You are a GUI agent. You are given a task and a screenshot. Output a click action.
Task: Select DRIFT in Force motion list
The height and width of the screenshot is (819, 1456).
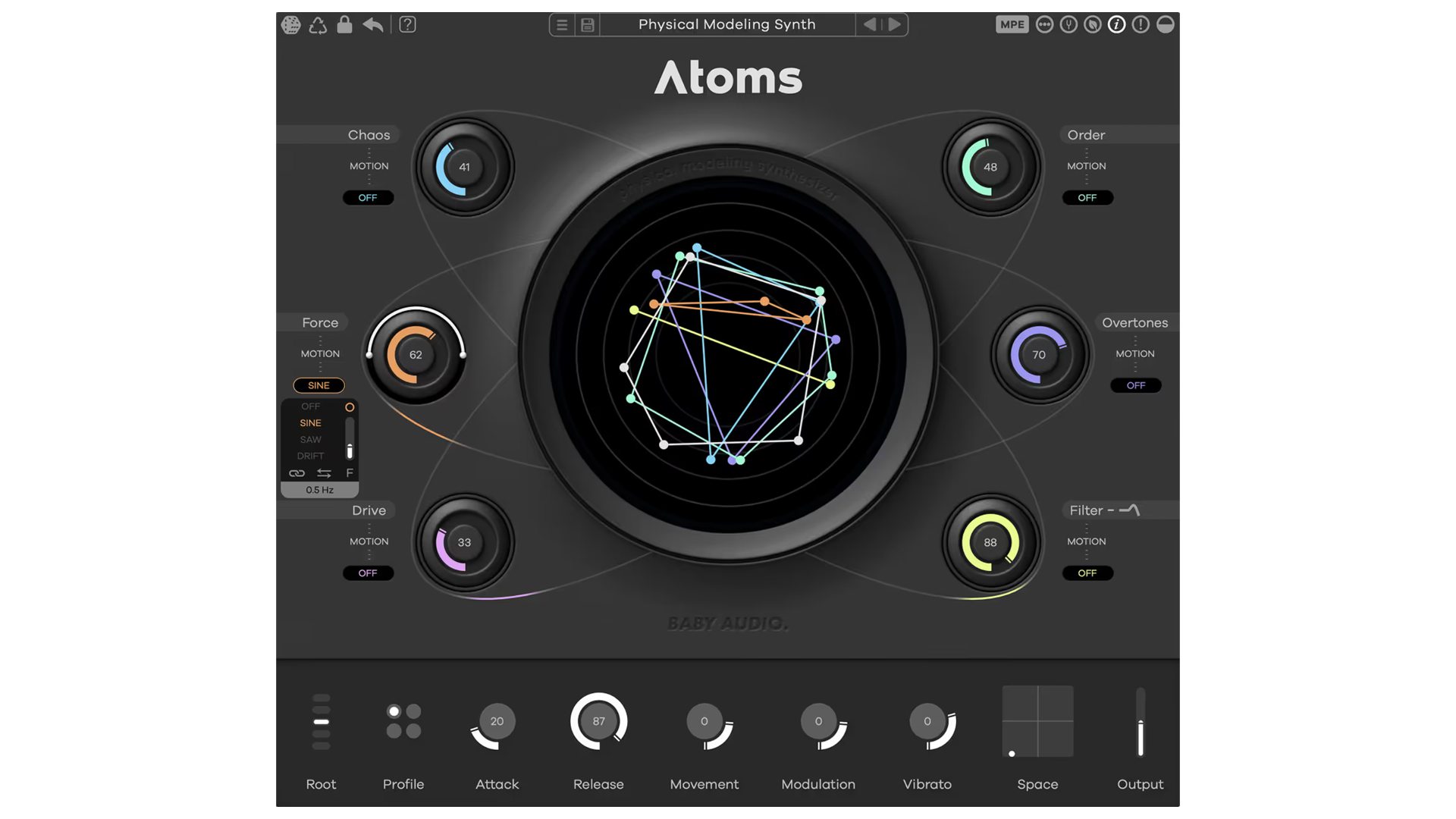(311, 457)
